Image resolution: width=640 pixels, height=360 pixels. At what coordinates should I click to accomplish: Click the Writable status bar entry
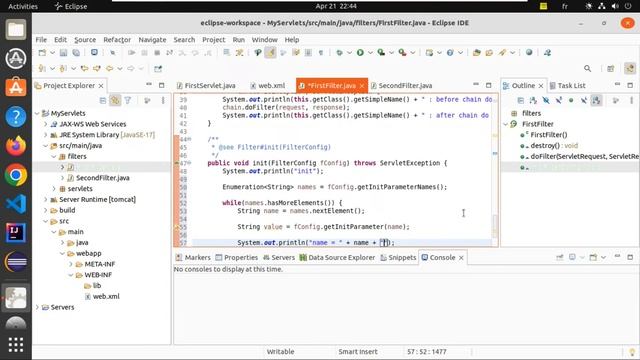280,351
